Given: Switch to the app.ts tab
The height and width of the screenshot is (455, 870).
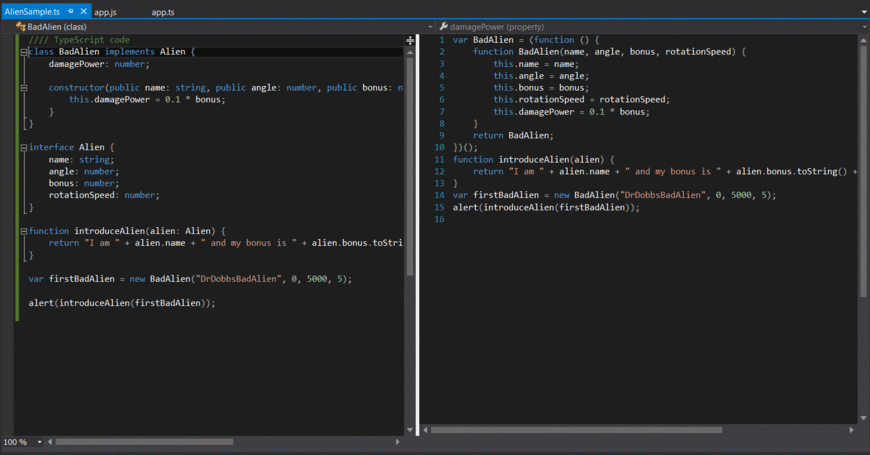Looking at the screenshot, I should tap(162, 12).
